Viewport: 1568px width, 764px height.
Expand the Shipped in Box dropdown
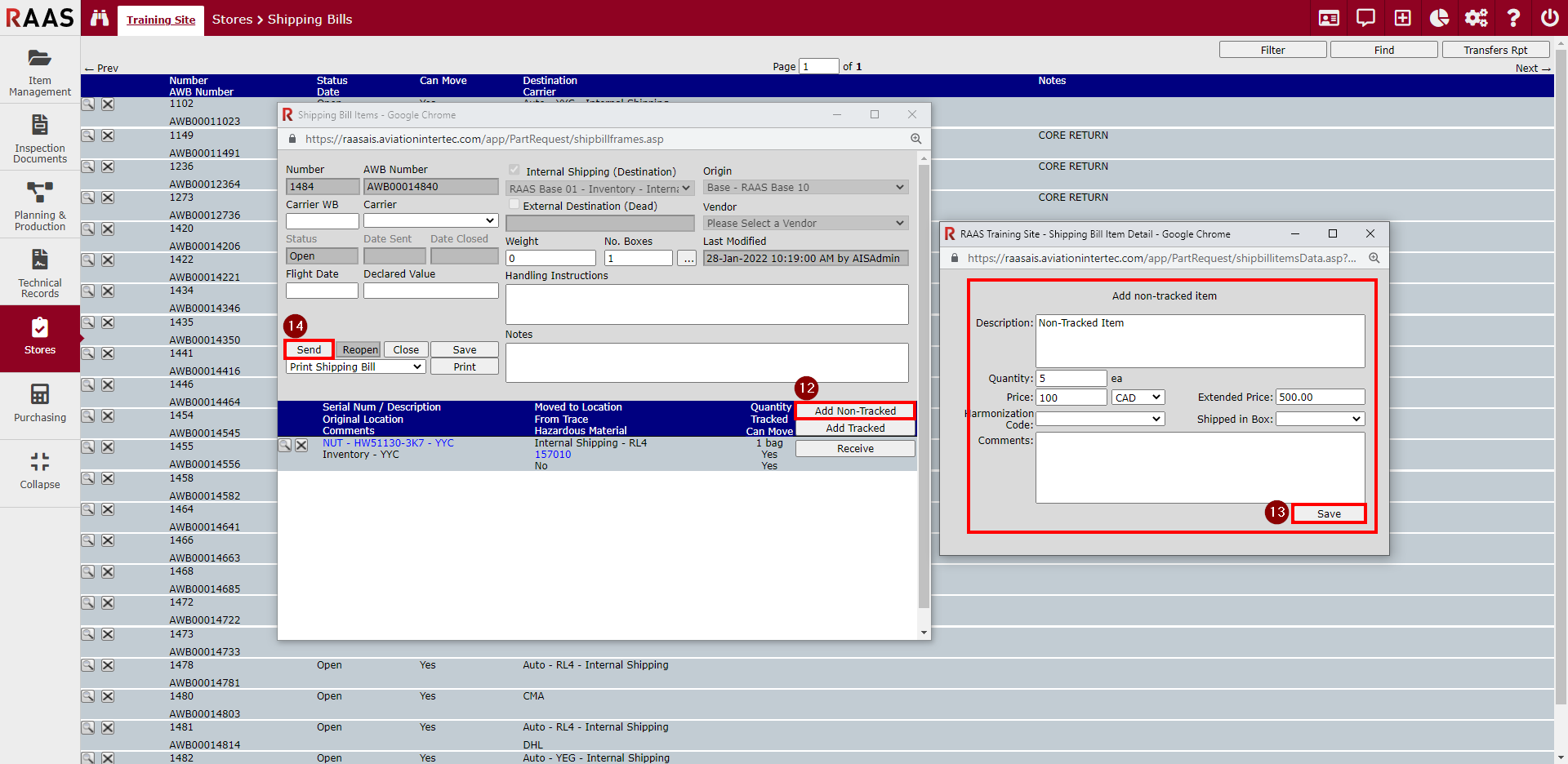1320,419
